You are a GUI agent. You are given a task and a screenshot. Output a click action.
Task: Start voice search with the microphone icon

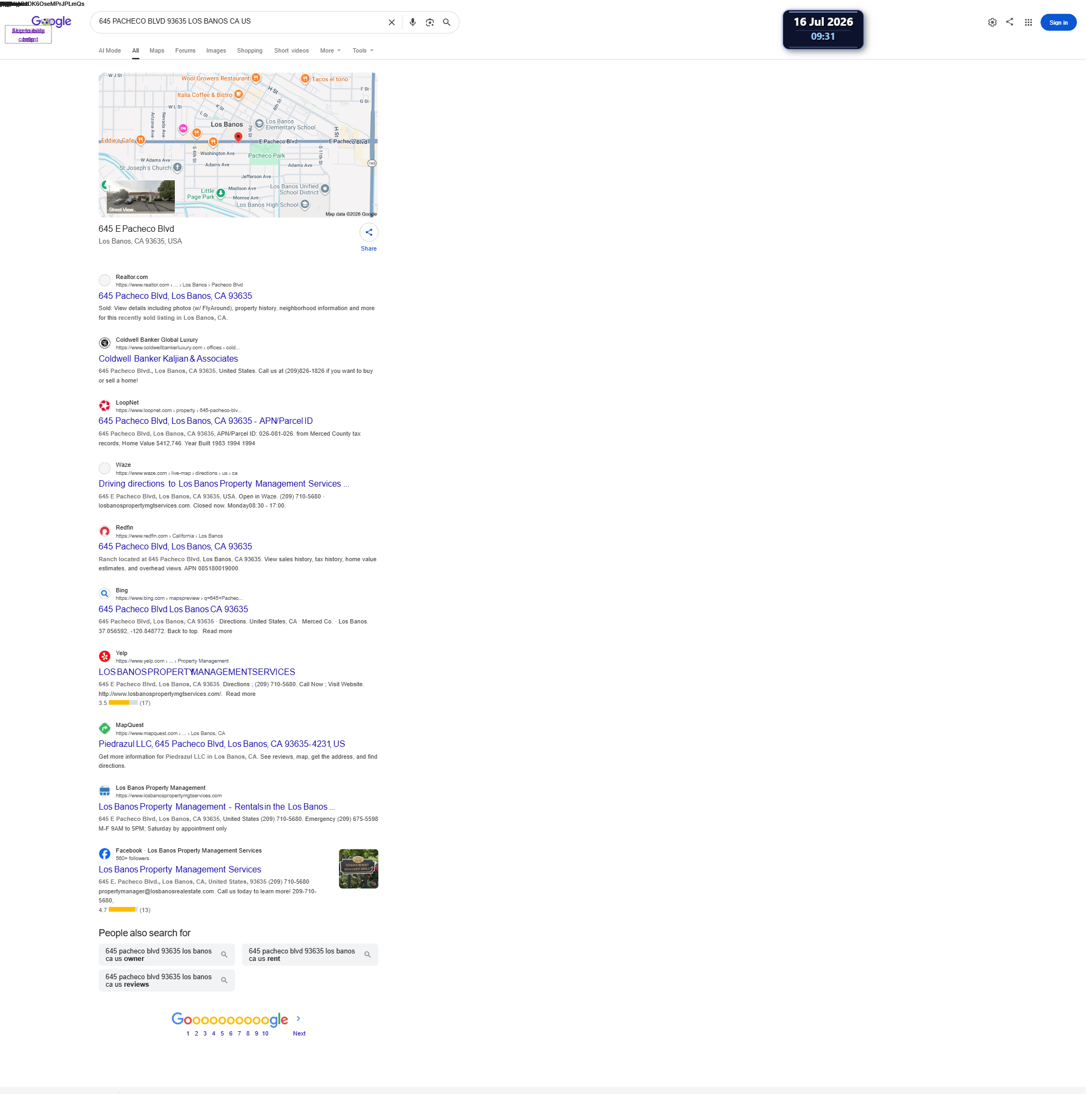pyautogui.click(x=415, y=22)
